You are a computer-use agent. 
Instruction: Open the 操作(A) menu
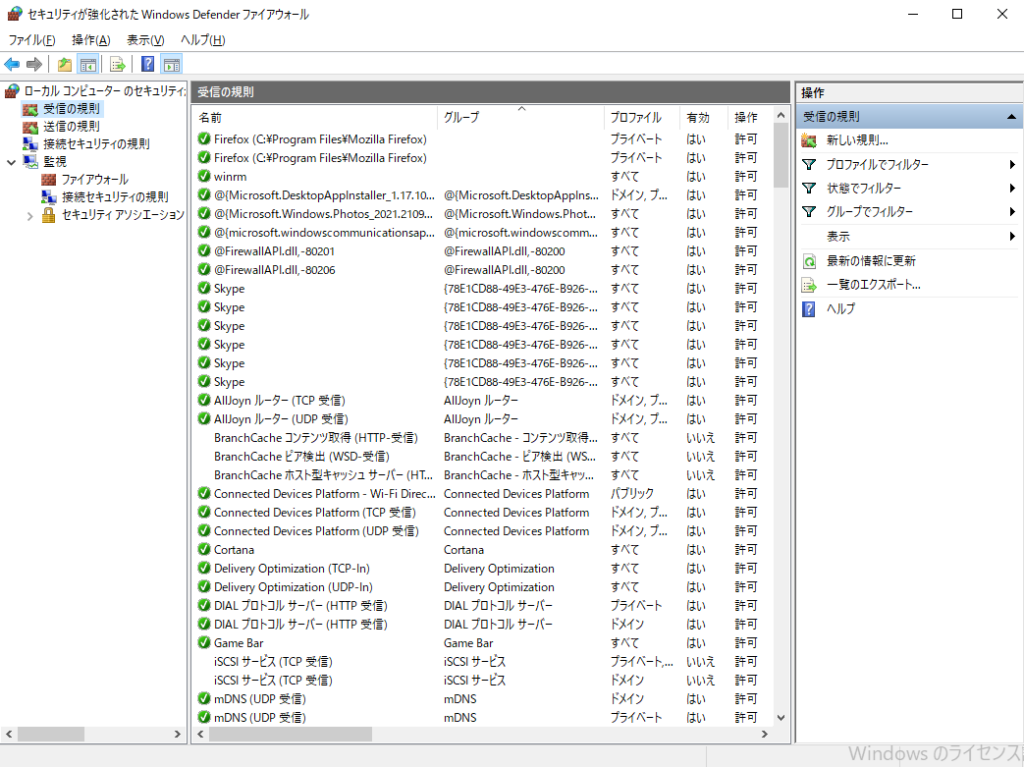pyautogui.click(x=91, y=40)
